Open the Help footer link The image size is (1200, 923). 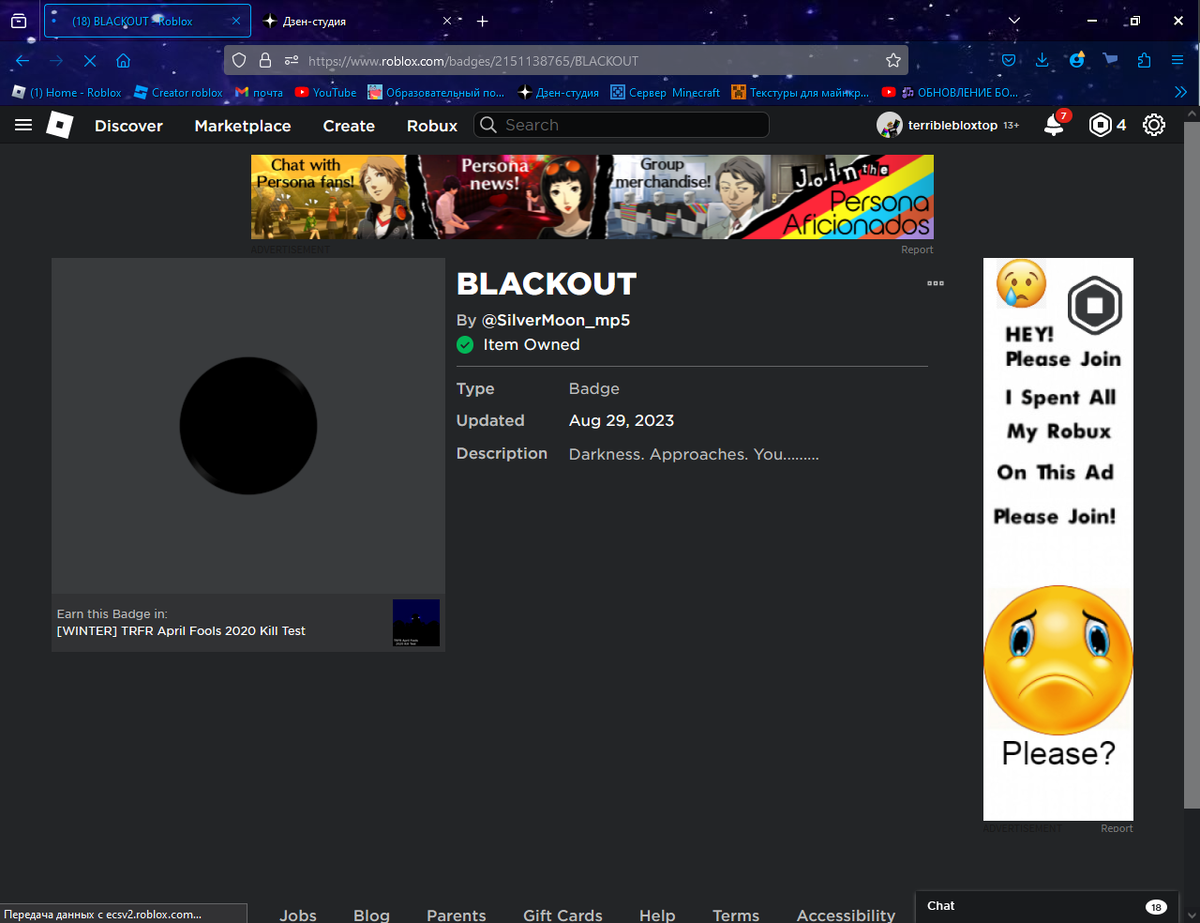657,915
